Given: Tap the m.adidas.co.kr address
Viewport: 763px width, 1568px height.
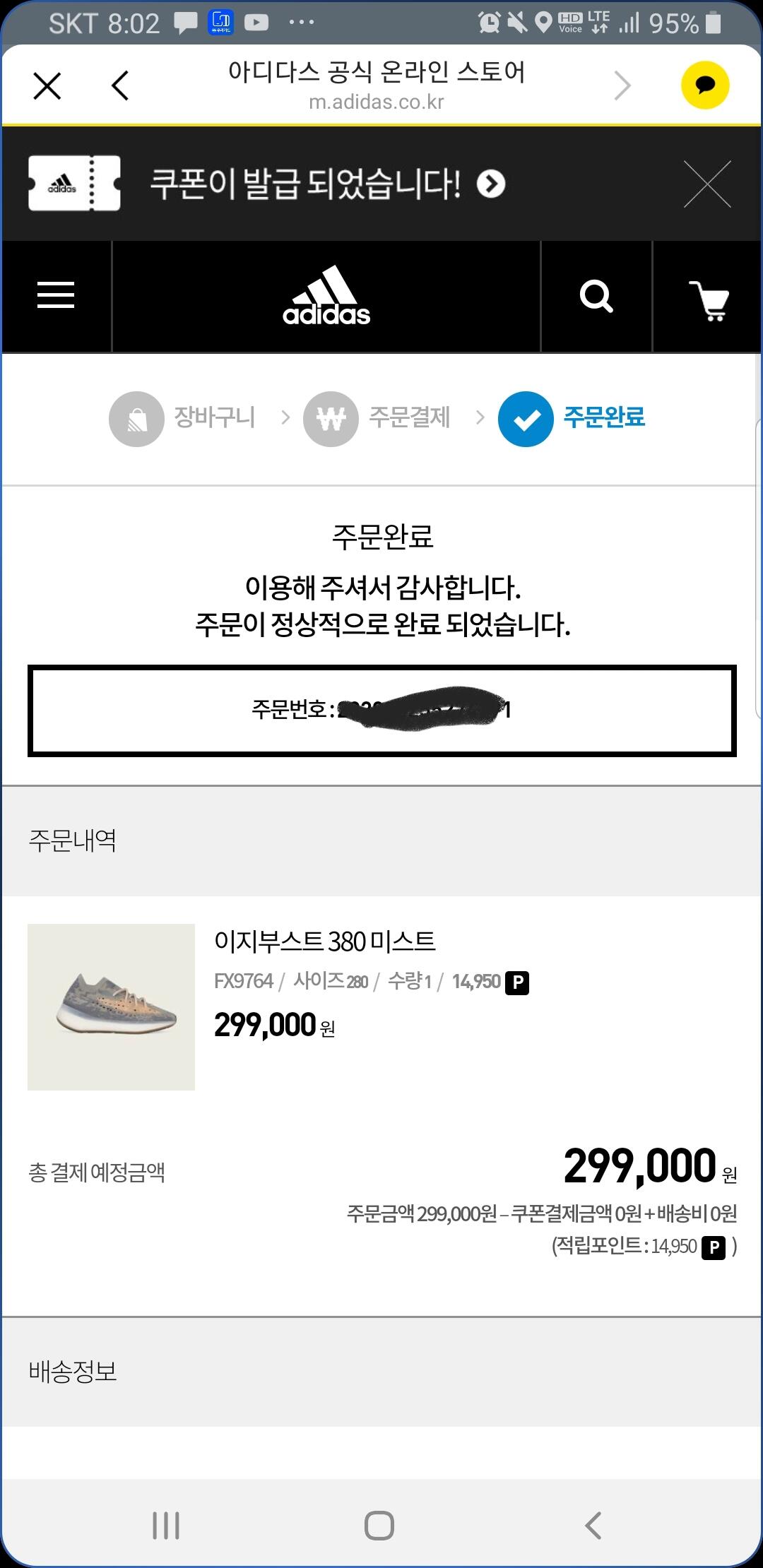Looking at the screenshot, I should [x=377, y=102].
